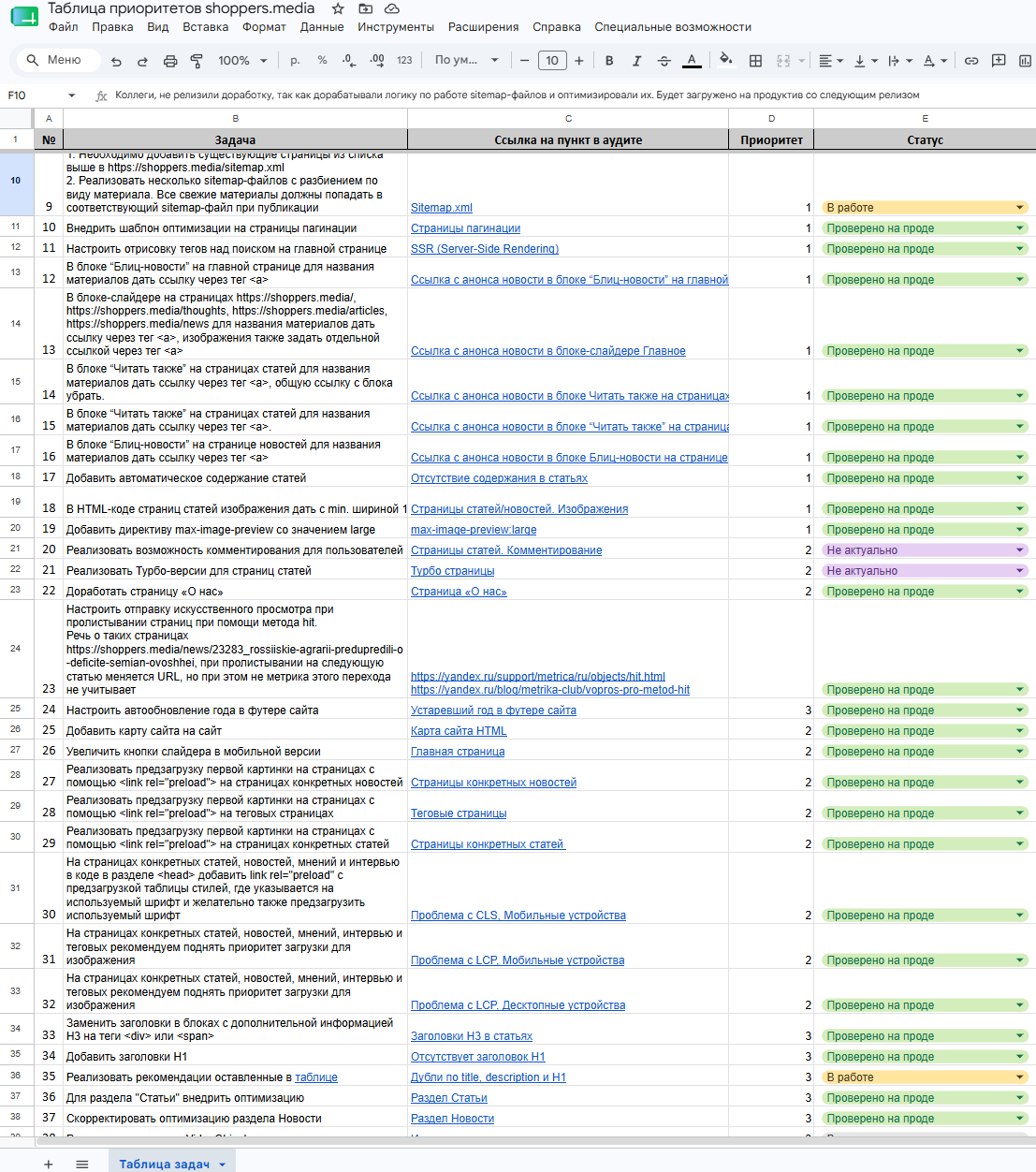Screen dimensions: 1036x1172
Task: Decrease decimal places
Action: tap(349, 60)
